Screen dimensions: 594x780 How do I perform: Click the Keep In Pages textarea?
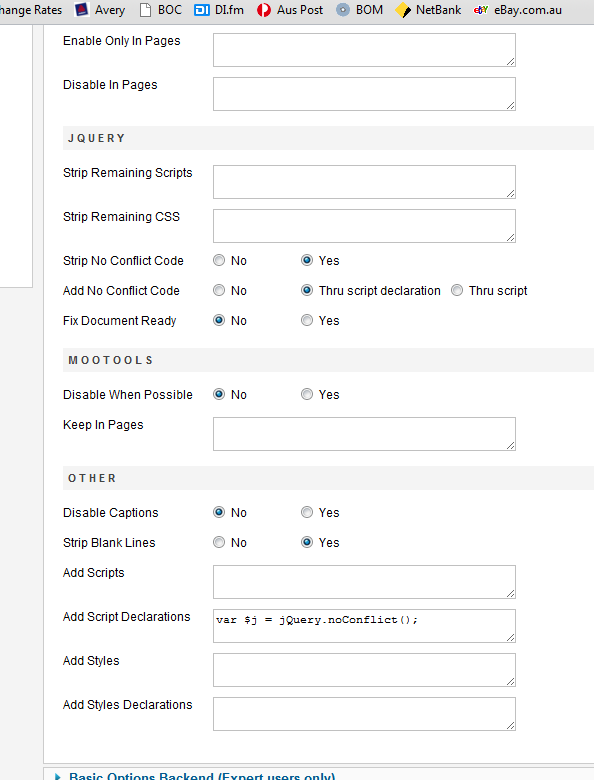click(x=364, y=434)
